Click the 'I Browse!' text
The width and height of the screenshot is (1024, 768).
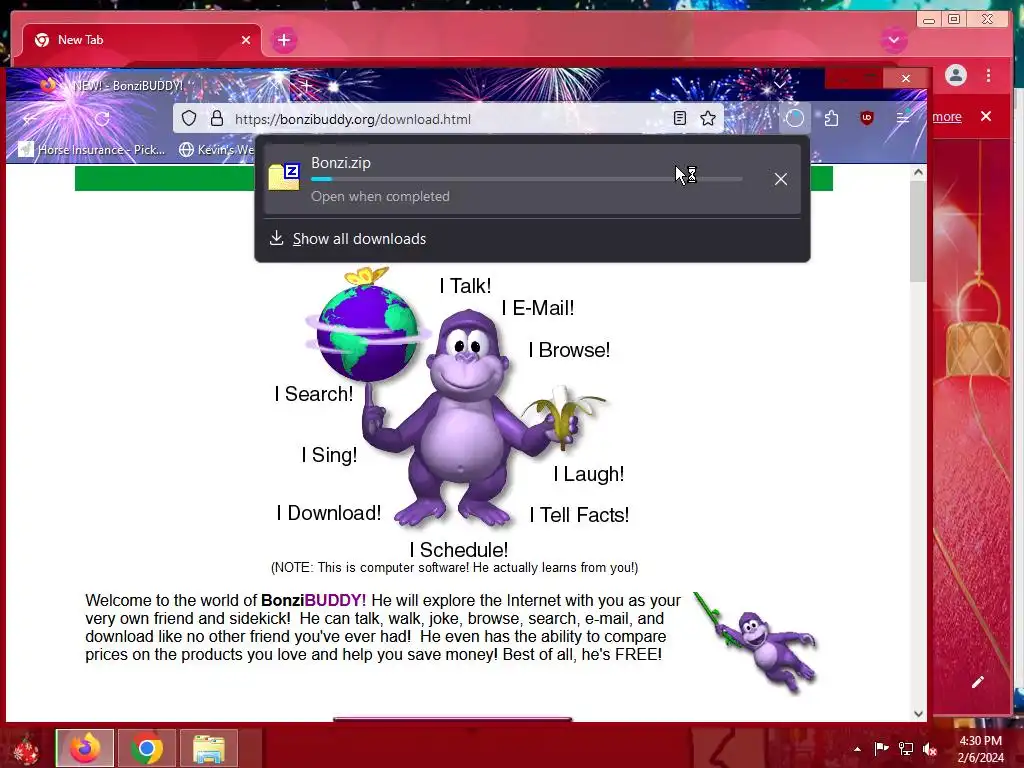569,349
